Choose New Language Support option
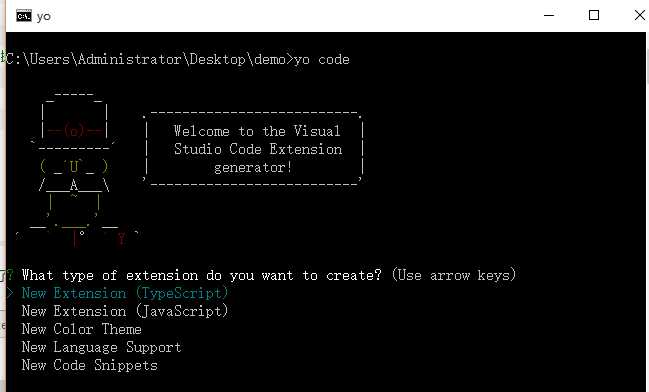The image size is (649, 392). (x=101, y=347)
